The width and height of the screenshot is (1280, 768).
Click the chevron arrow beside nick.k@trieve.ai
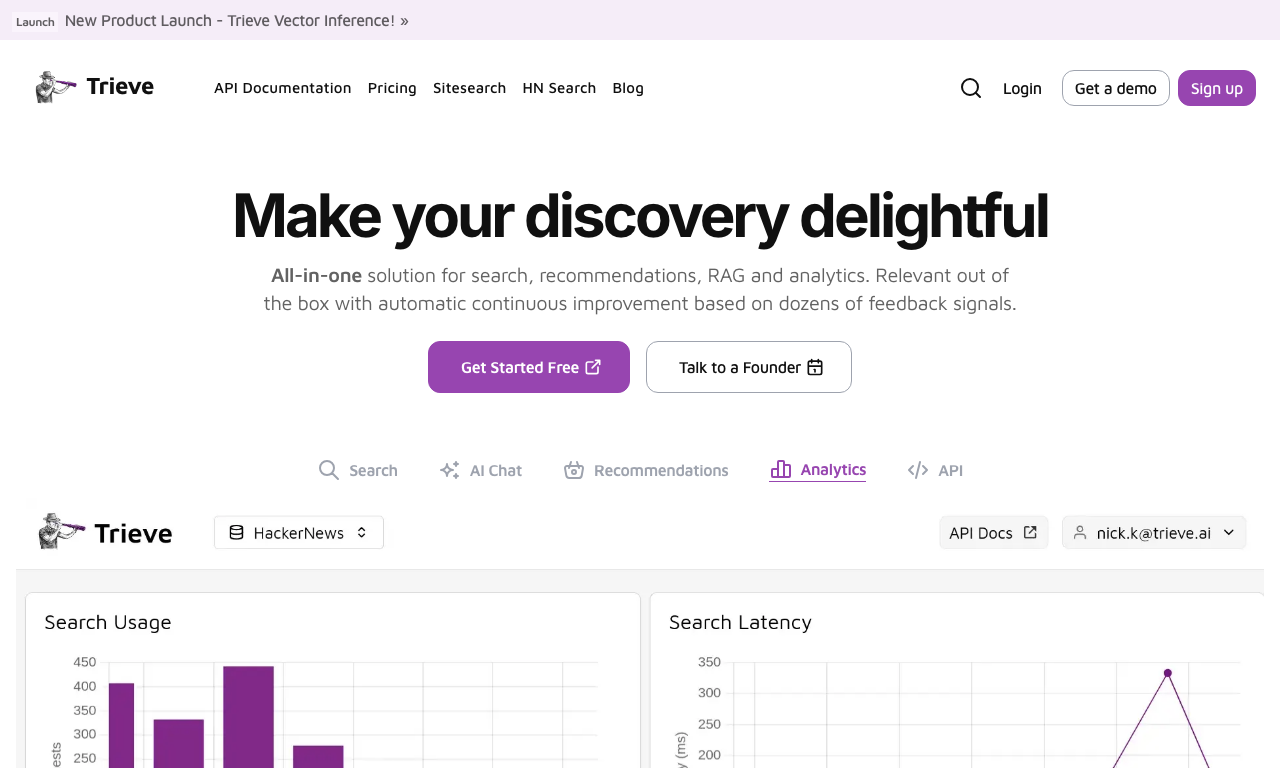click(x=1229, y=533)
